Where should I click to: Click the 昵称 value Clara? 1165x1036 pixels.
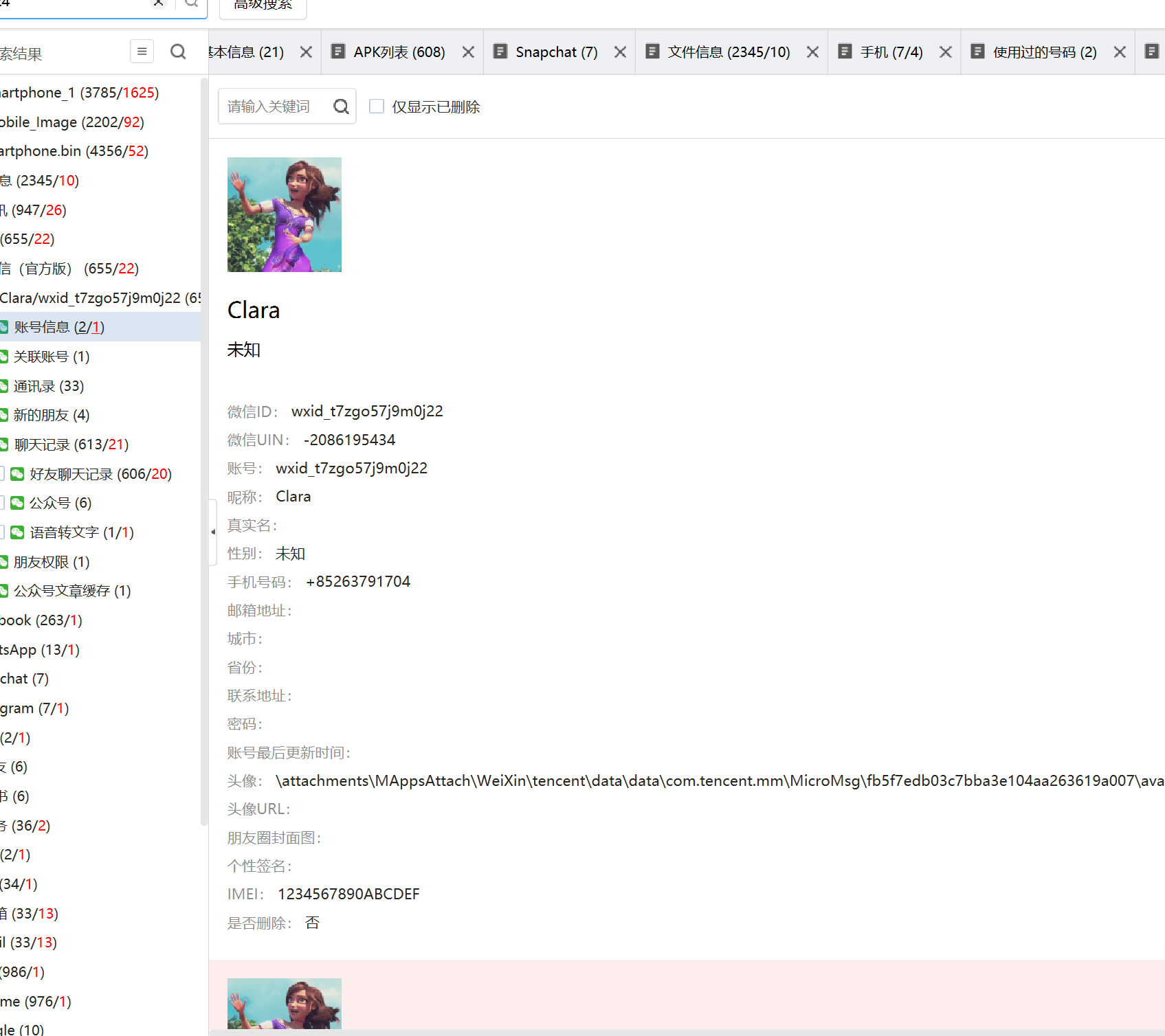(x=293, y=497)
